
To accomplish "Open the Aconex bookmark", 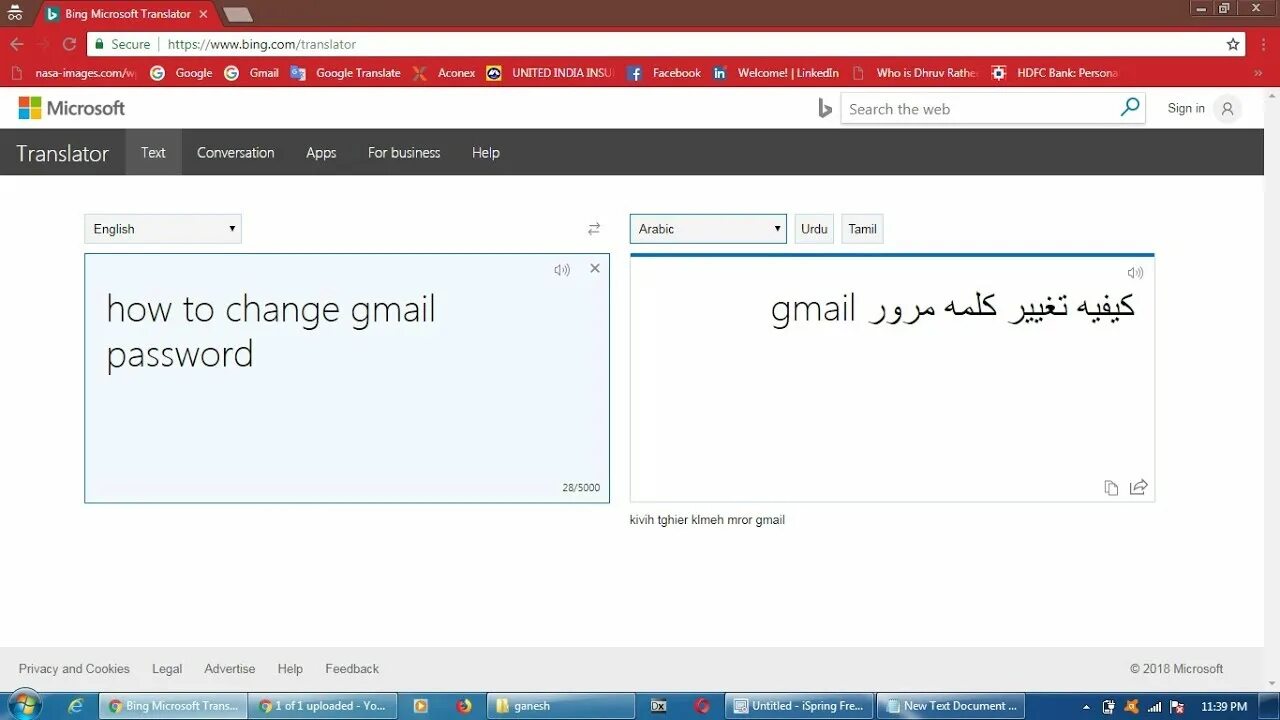I will coord(444,73).
